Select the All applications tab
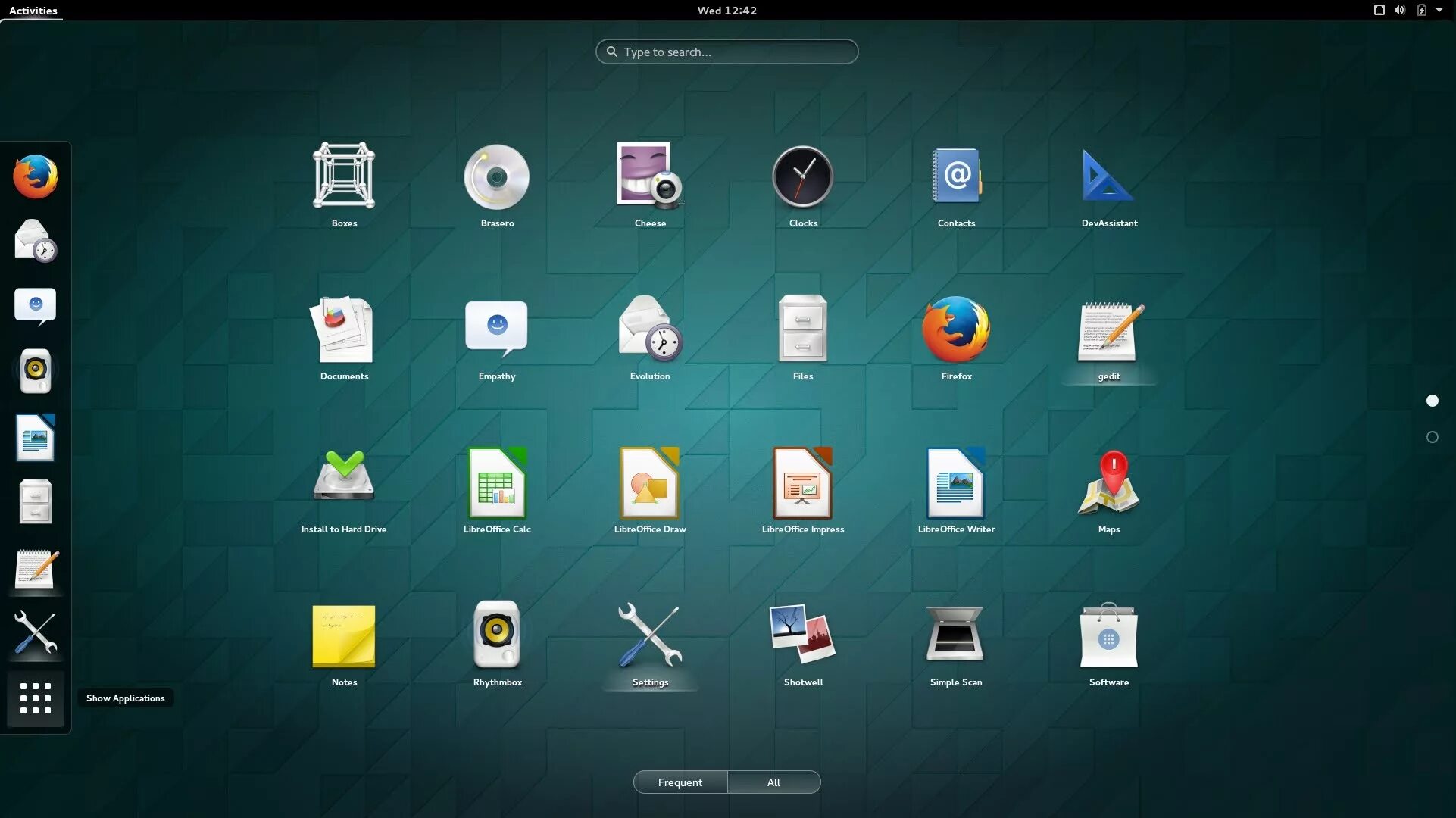This screenshot has height=818, width=1456. tap(773, 782)
